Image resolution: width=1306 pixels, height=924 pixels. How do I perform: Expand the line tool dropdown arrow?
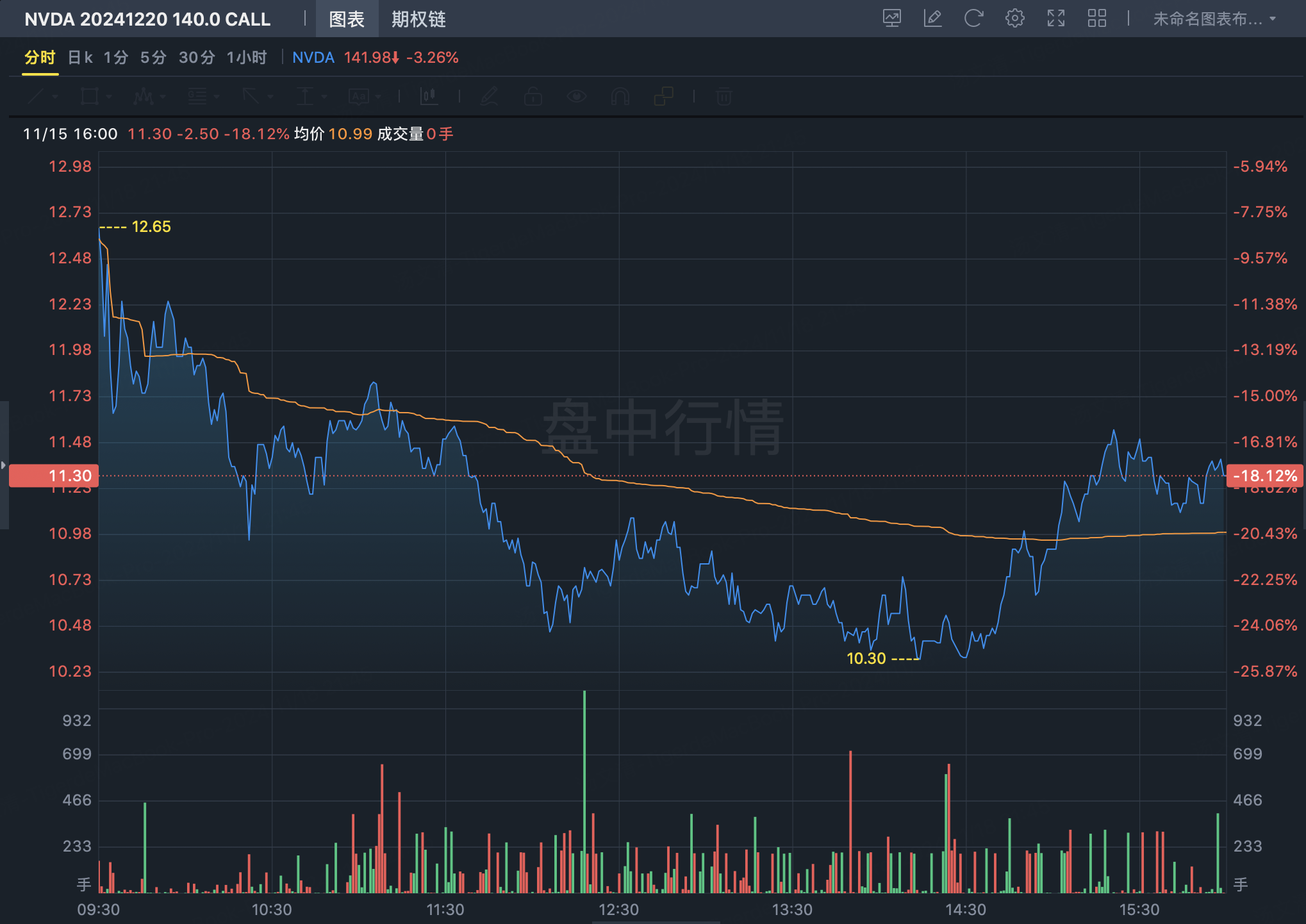[x=56, y=97]
